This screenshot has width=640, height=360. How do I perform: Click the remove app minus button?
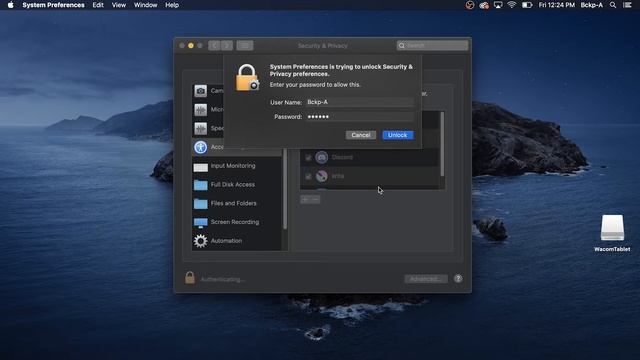tap(315, 199)
